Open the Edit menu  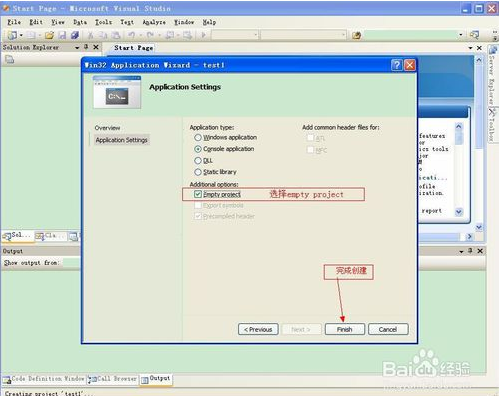point(36,22)
